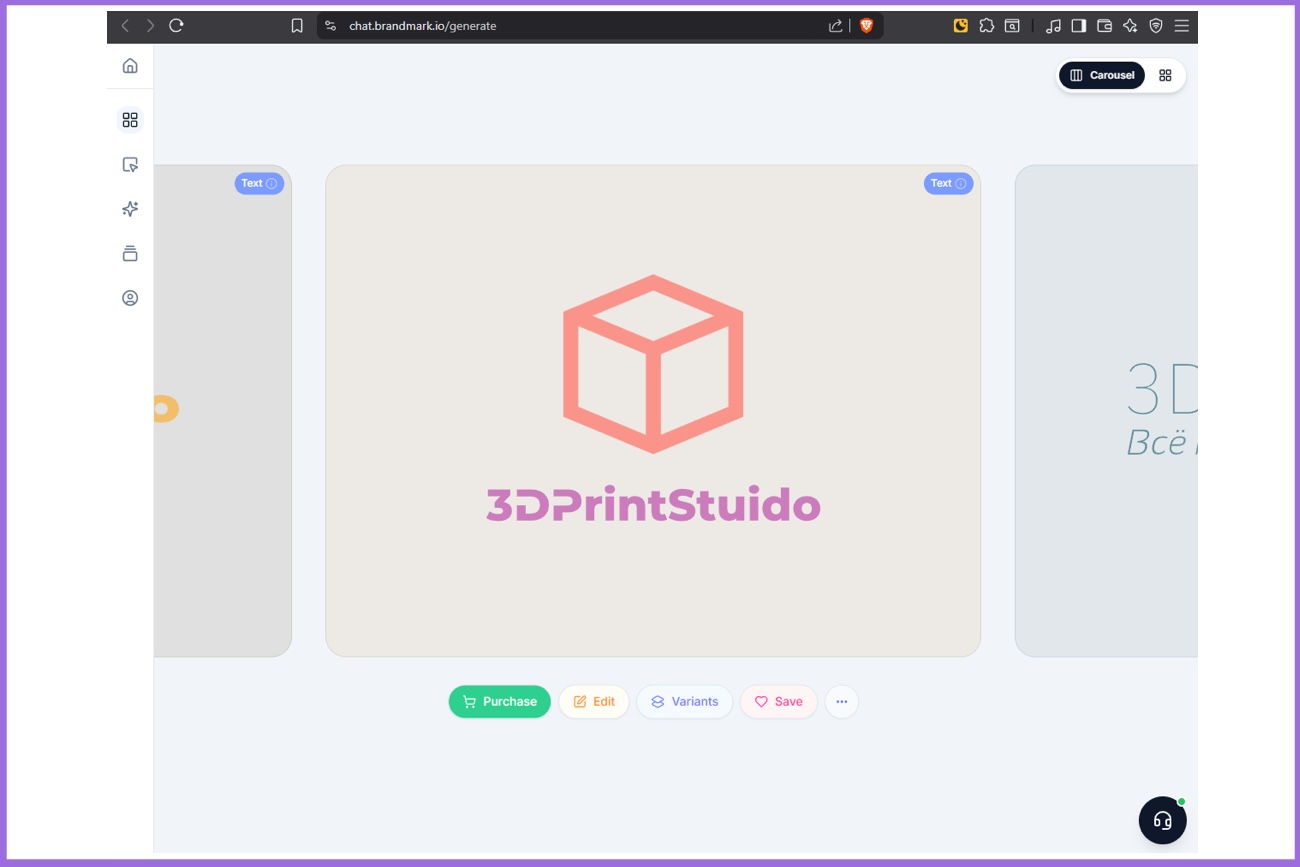Open the Home icon in sidebar
The height and width of the screenshot is (867, 1300).
point(130,66)
